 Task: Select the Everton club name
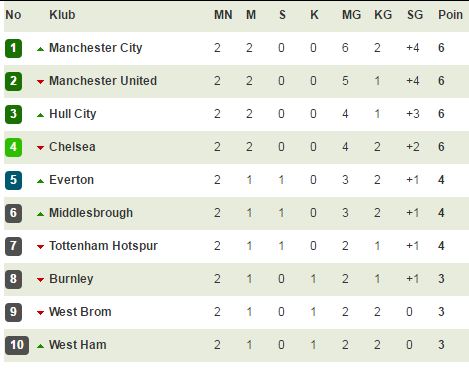71,180
